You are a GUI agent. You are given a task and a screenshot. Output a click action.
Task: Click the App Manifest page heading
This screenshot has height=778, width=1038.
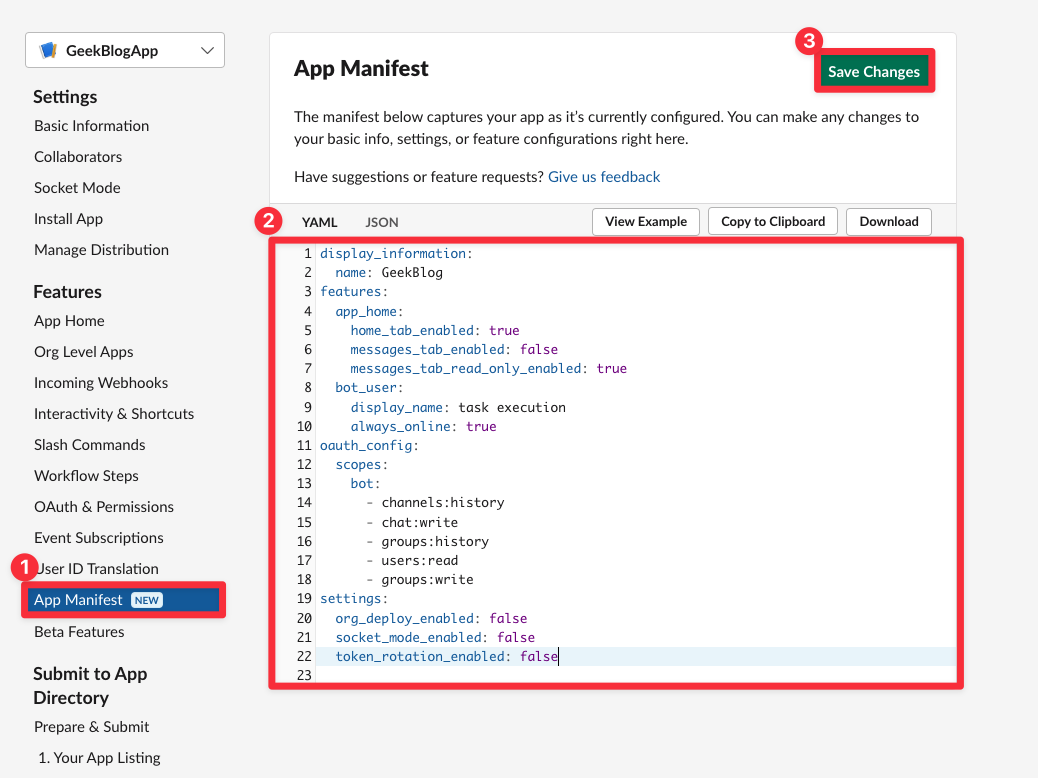361,69
